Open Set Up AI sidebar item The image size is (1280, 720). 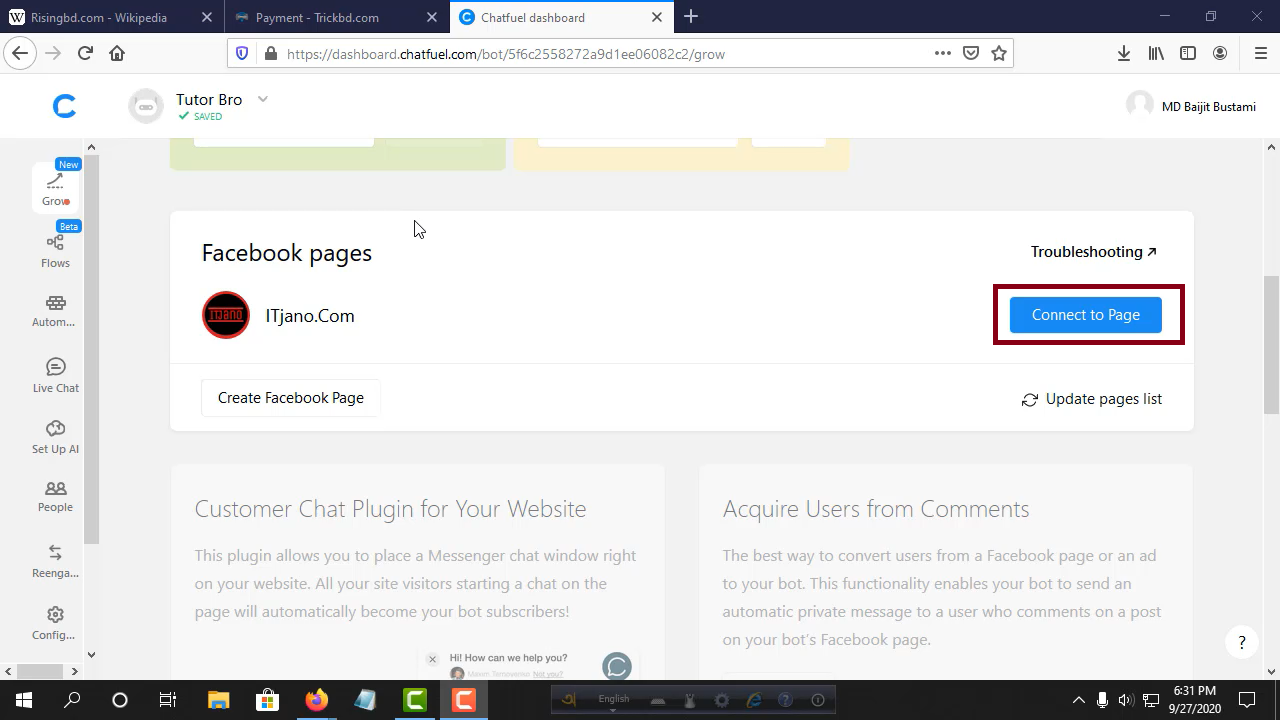point(55,437)
